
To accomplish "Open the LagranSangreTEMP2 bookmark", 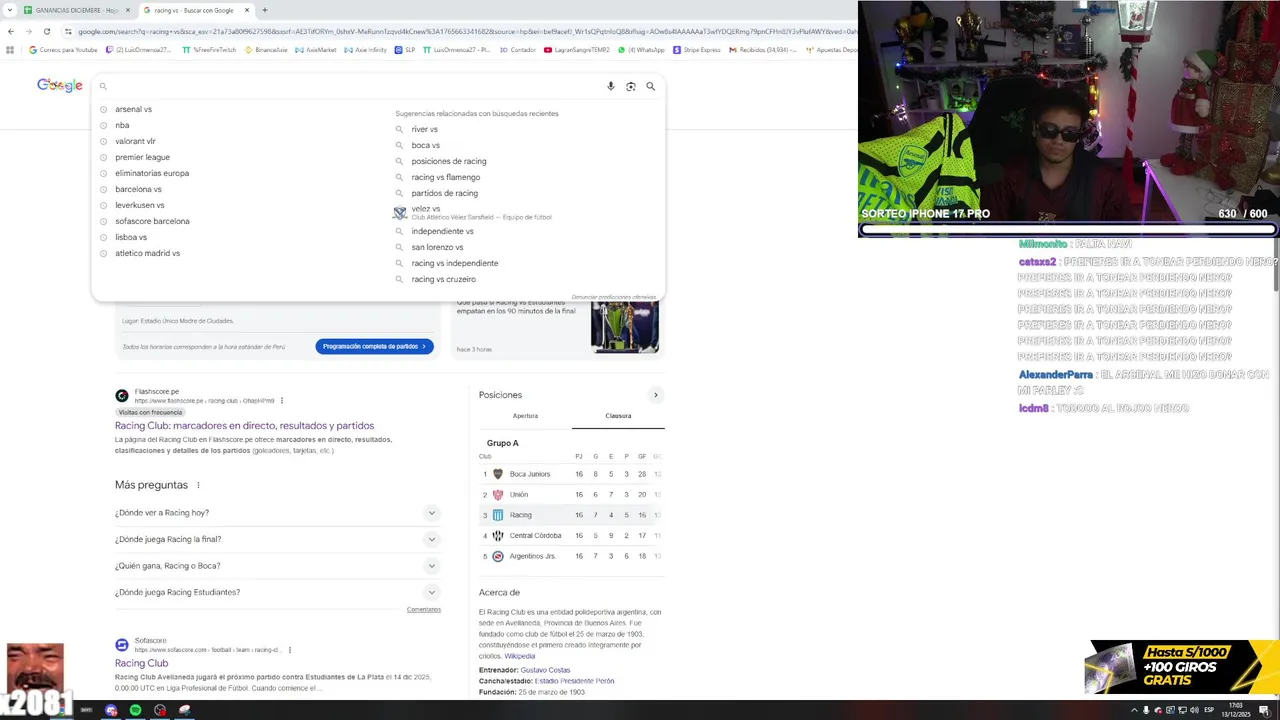I will pos(577,49).
